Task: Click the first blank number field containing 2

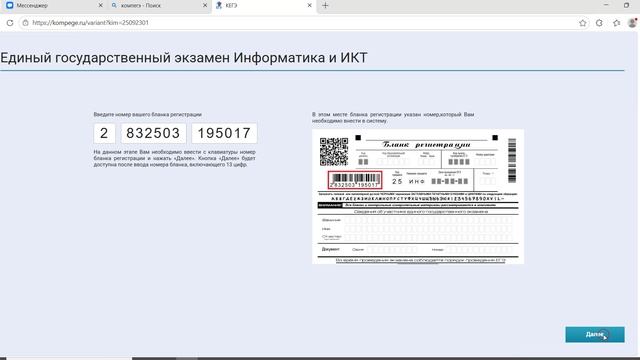Action: click(104, 133)
